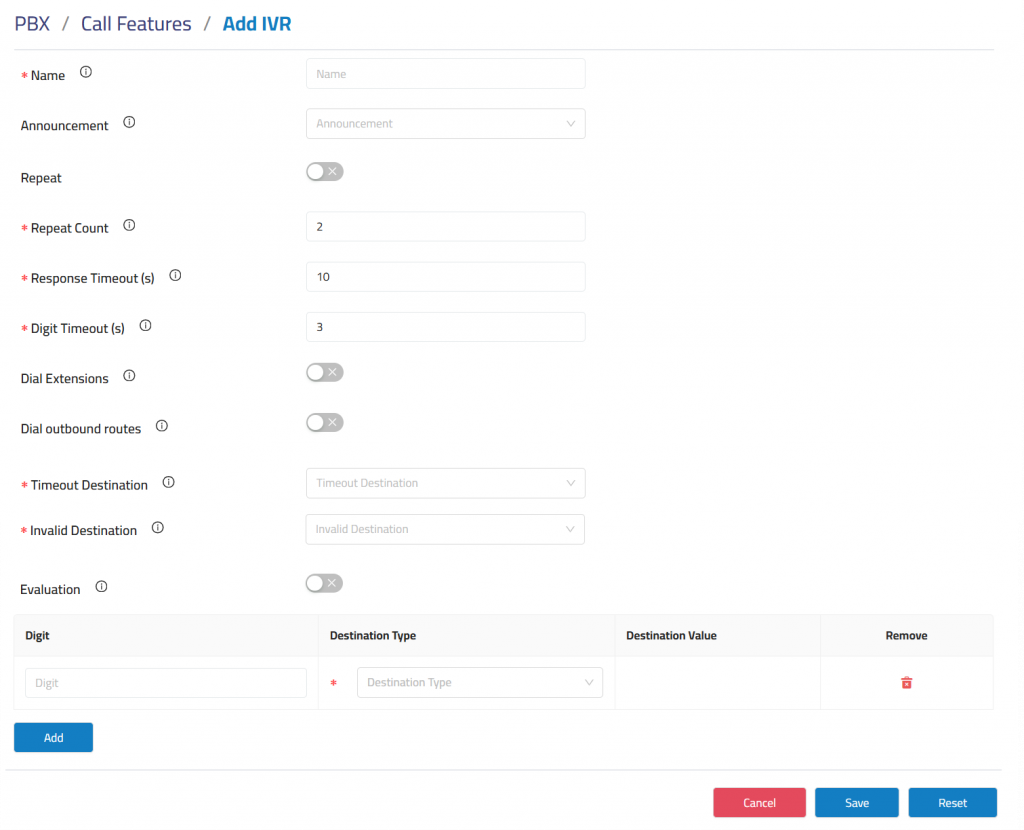This screenshot has width=1024, height=830.
Task: Click the info icon next to Announcement
Action: coord(129,123)
